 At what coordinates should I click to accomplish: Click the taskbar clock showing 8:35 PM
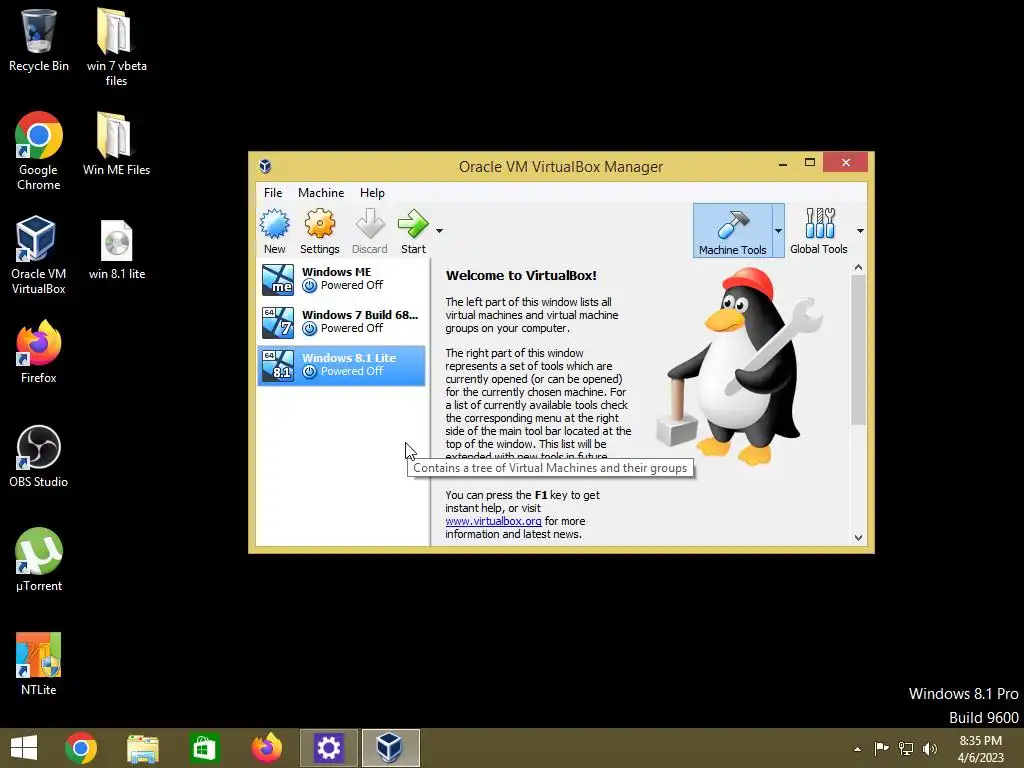[x=980, y=749]
